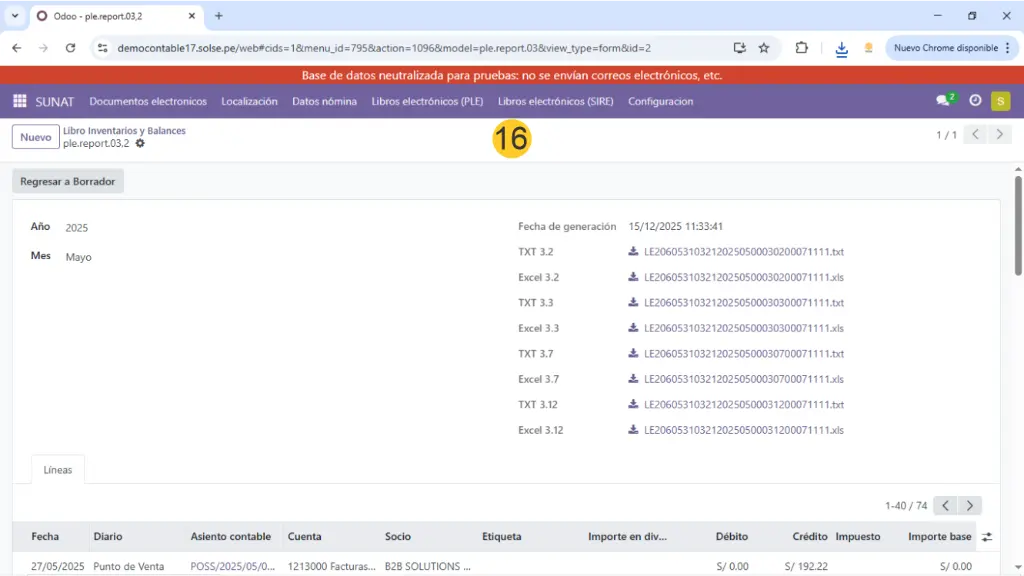This screenshot has width=1024, height=576.
Task: Download the TXT 3.2 file
Action: (743, 252)
